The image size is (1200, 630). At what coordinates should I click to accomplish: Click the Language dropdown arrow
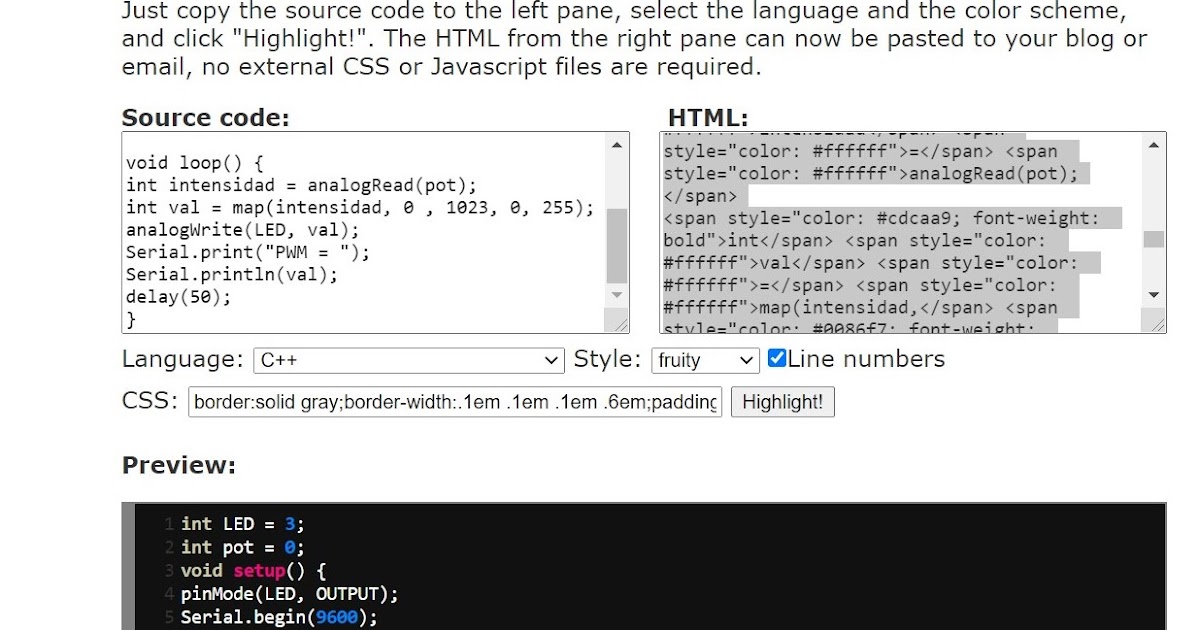point(551,360)
